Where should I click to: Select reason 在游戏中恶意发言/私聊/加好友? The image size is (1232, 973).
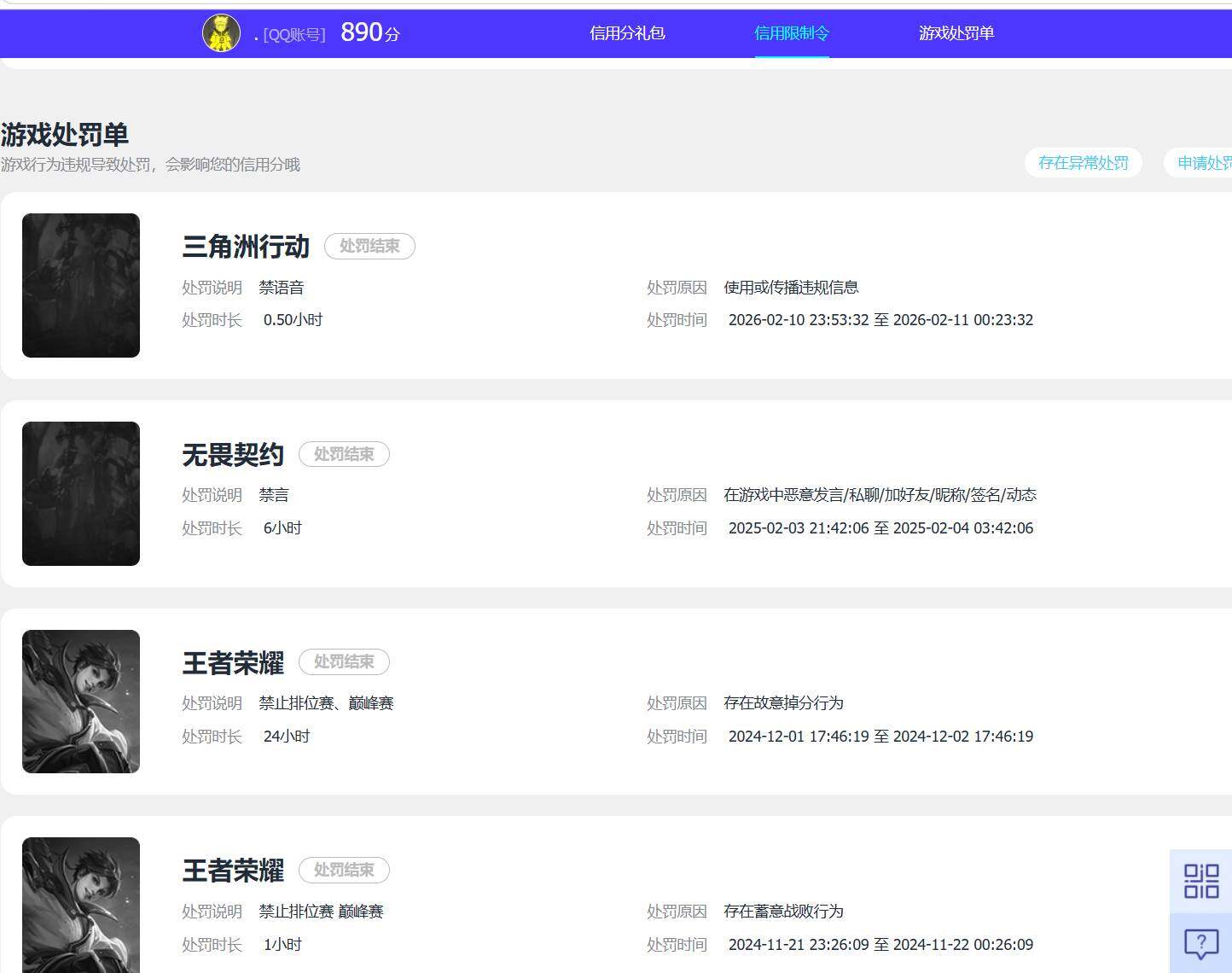pos(880,495)
